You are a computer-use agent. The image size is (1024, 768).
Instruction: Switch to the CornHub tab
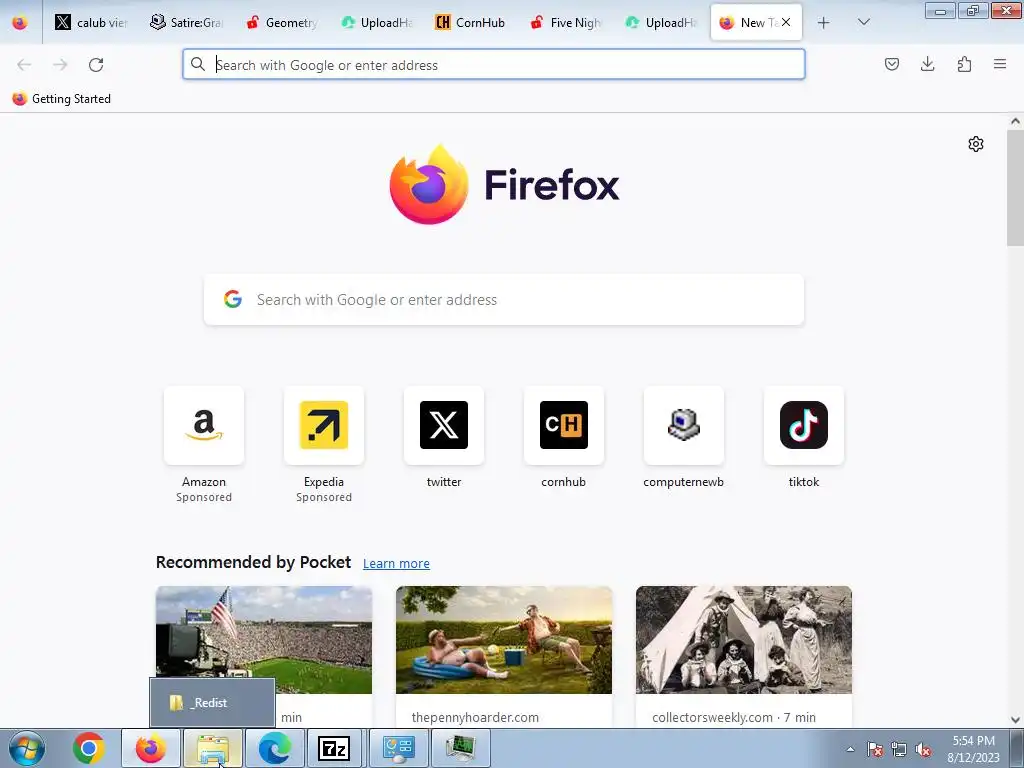[472, 22]
